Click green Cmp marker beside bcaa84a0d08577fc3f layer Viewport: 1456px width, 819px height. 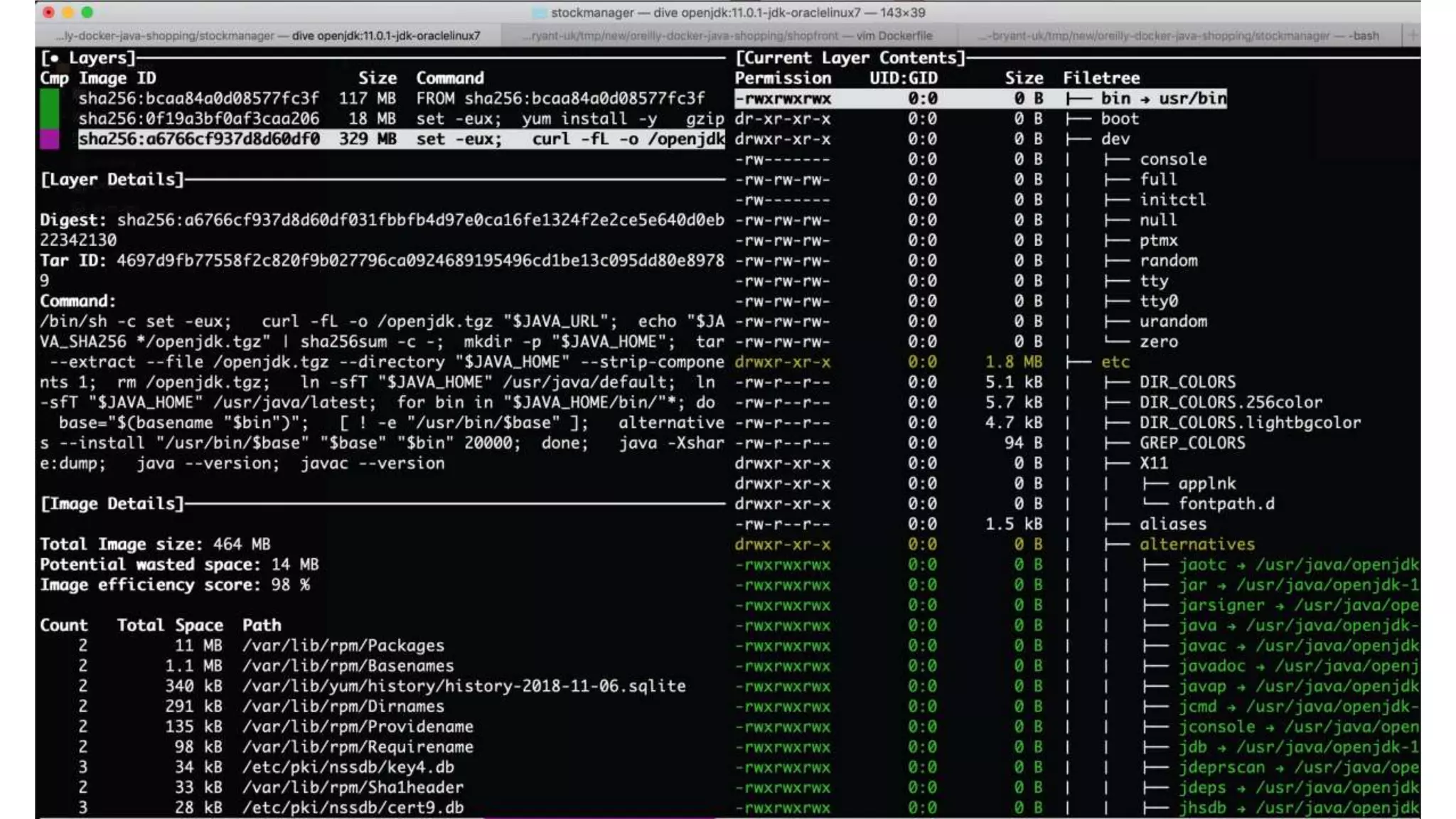tap(49, 99)
